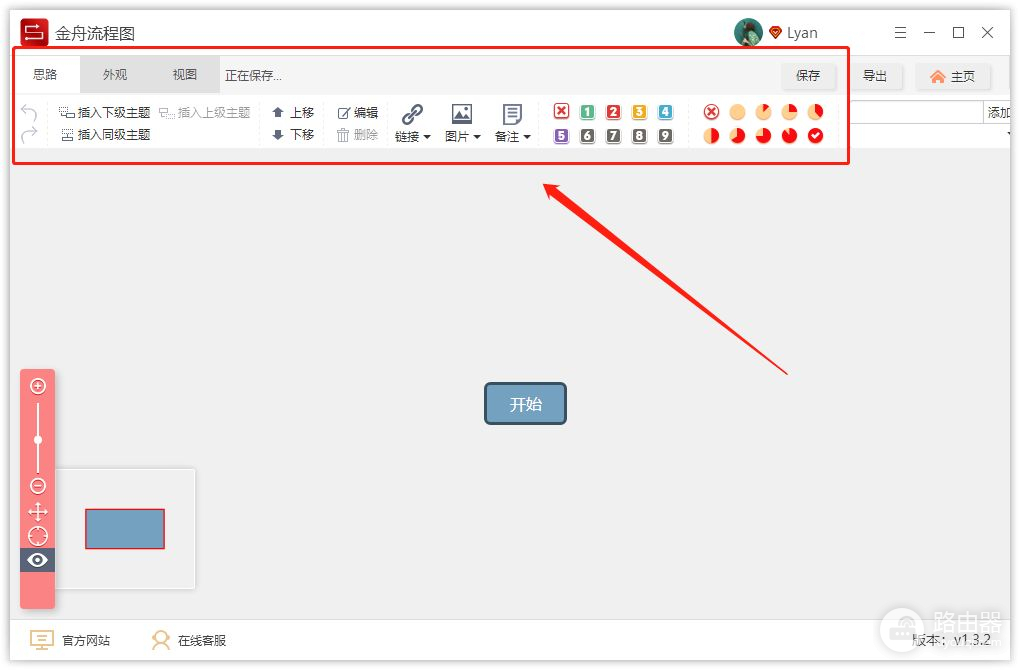Insert a sibling topic with 插入同级主题
The height and width of the screenshot is (670, 1020).
coord(105,135)
